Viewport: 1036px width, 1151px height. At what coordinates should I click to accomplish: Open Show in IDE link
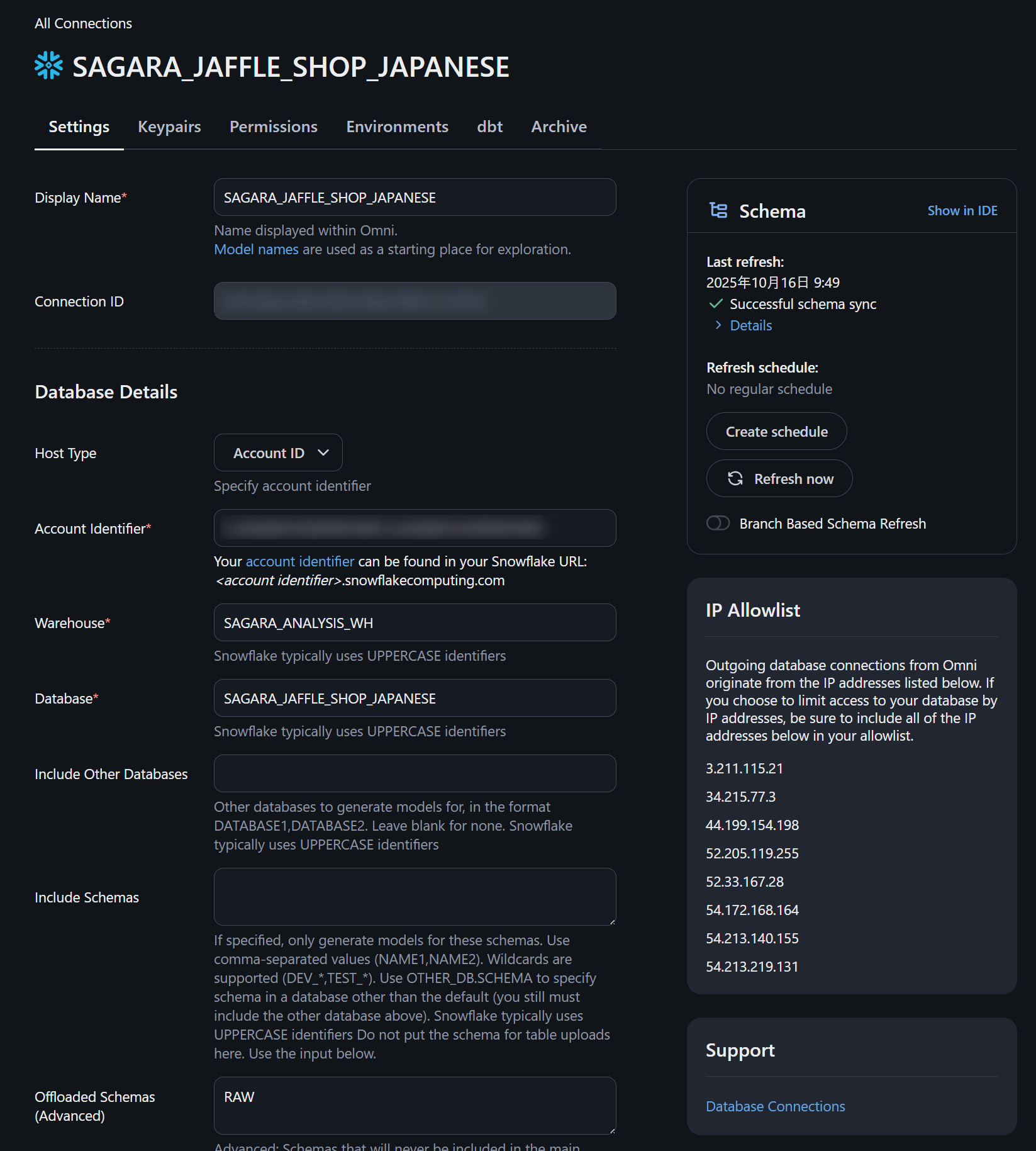pos(962,210)
